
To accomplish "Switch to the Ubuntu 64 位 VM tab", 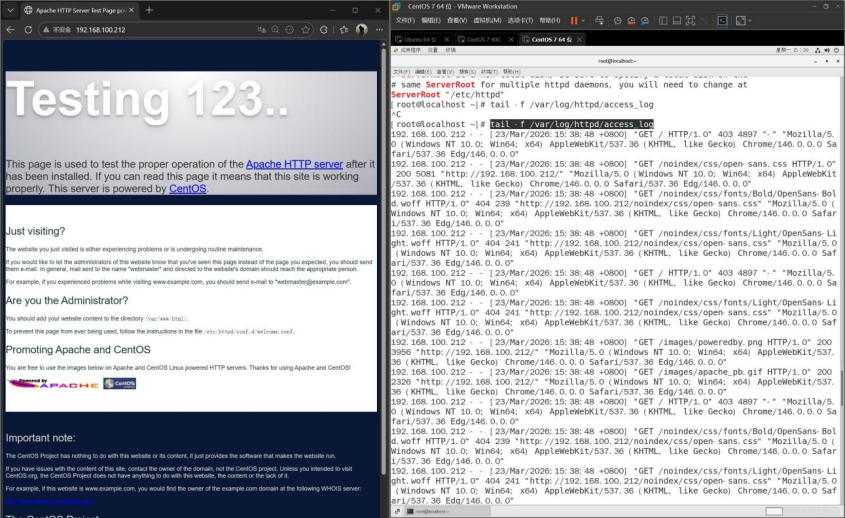I will pyautogui.click(x=420, y=39).
